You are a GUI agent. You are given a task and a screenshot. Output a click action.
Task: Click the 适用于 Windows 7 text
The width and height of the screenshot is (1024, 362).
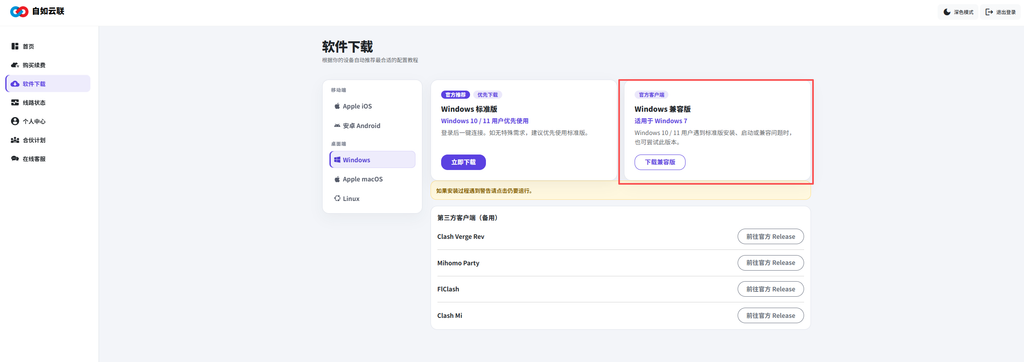click(x=661, y=121)
